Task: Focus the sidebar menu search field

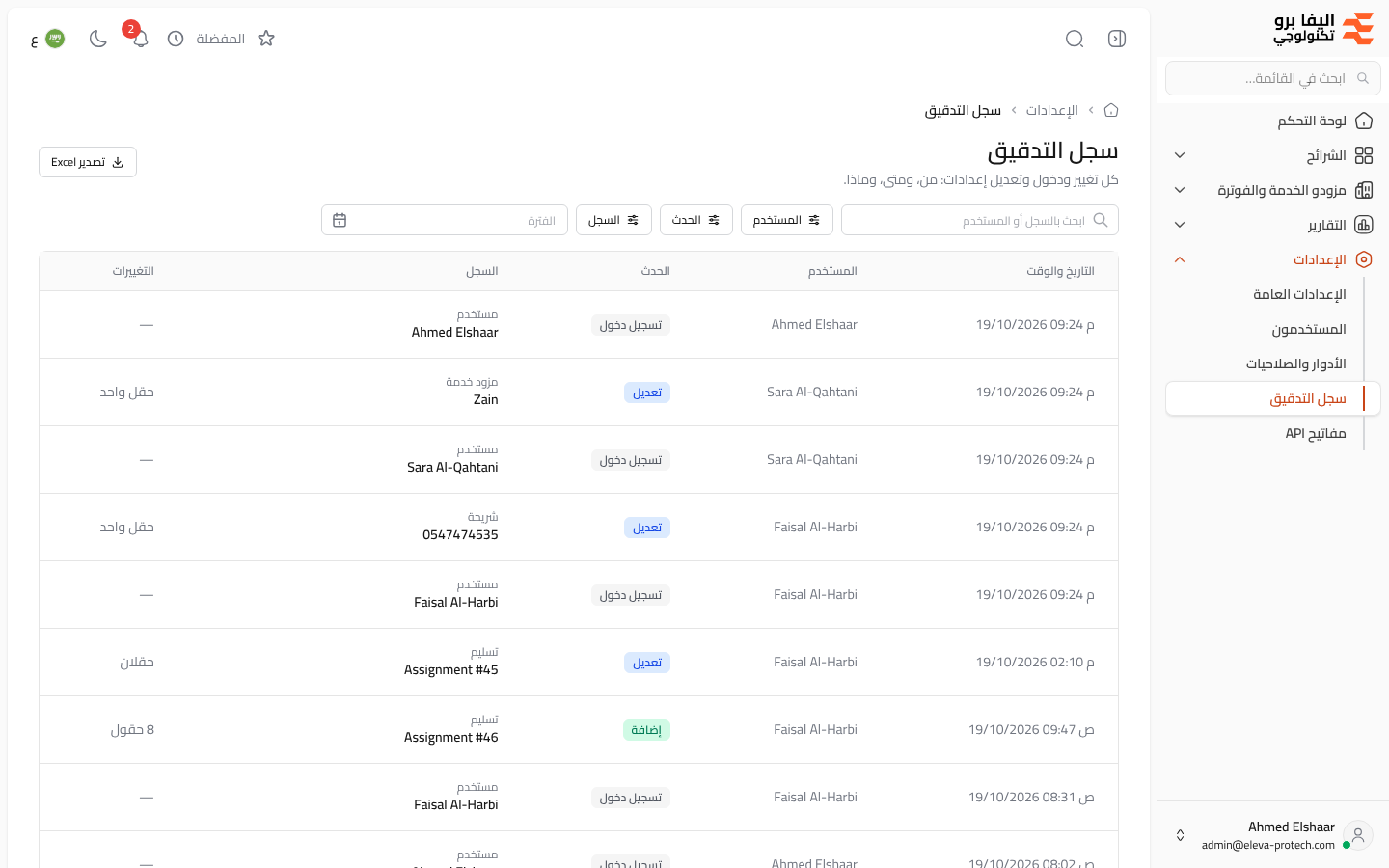Action: [1273, 78]
